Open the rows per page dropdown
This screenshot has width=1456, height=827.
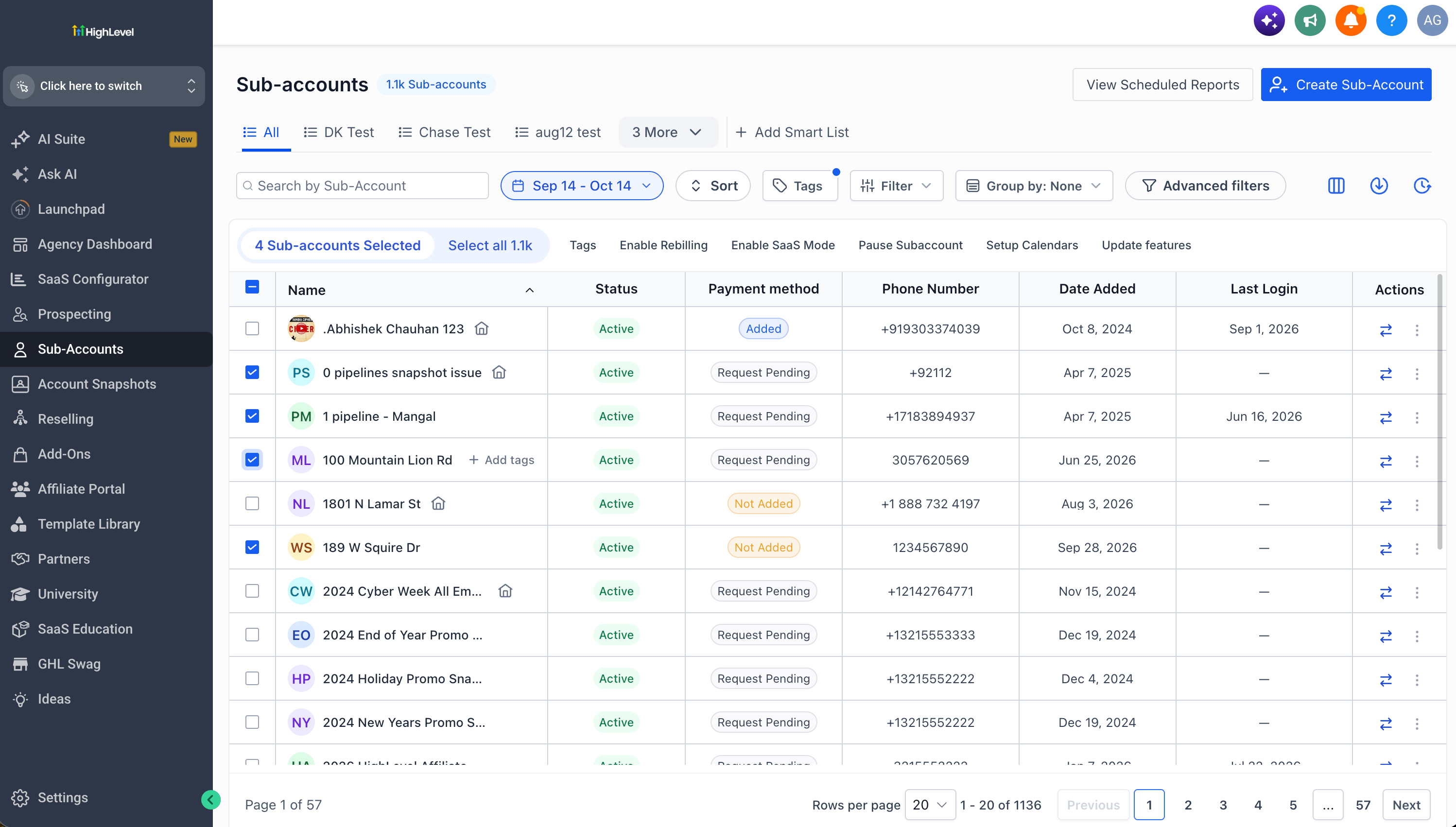tap(930, 805)
